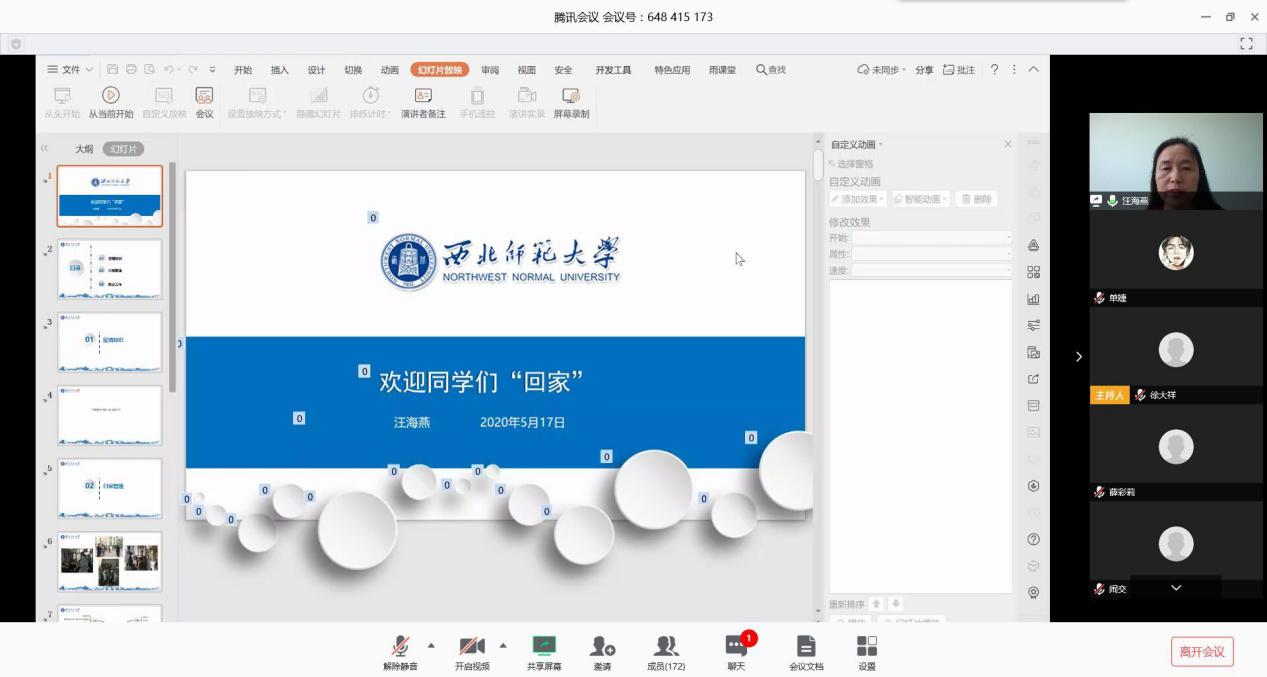Open the 动画 ribbon tab
This screenshot has width=1267, height=677.
coord(390,70)
